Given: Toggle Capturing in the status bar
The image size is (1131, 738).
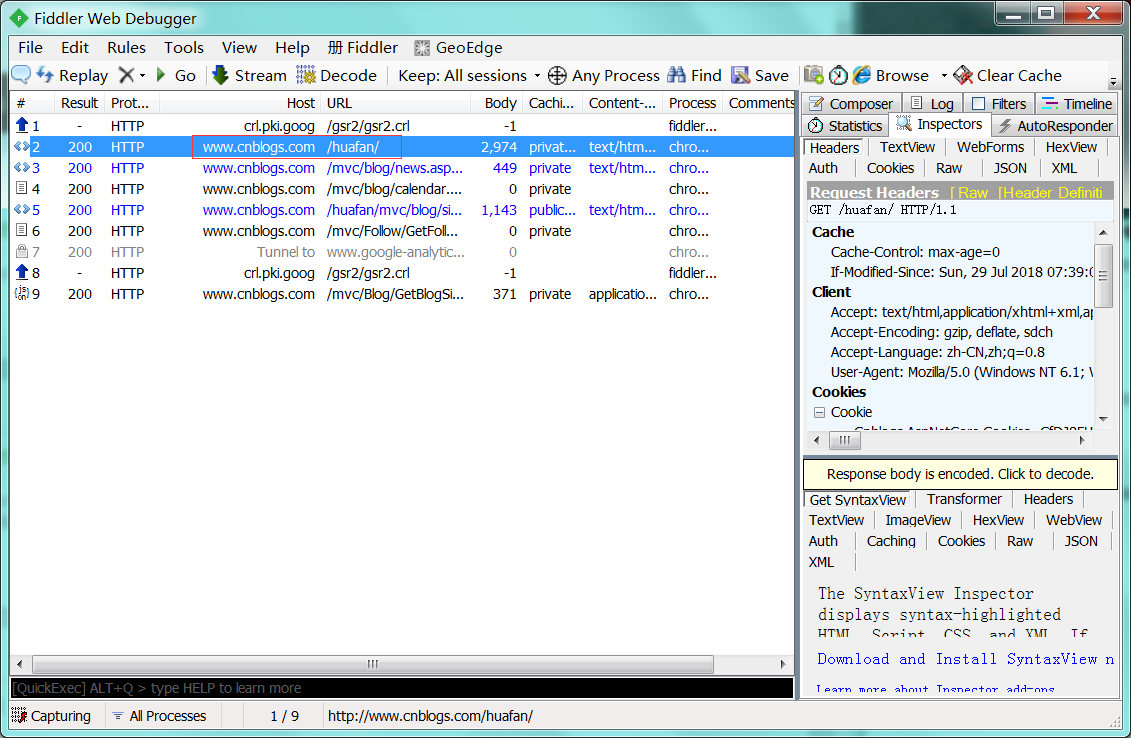Looking at the screenshot, I should tap(52, 716).
